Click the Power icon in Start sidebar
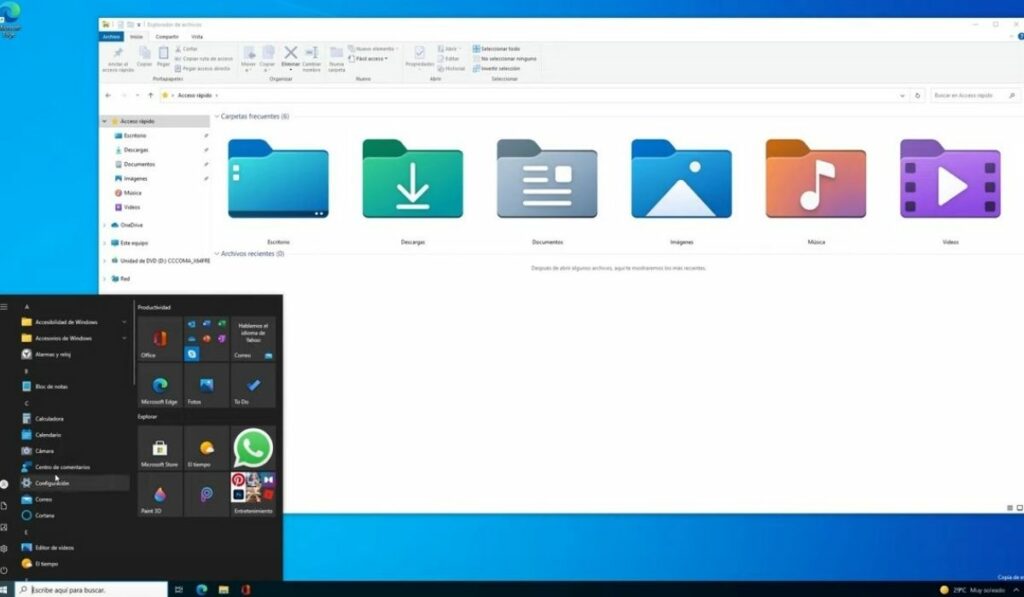This screenshot has height=597, width=1024. 4,573
